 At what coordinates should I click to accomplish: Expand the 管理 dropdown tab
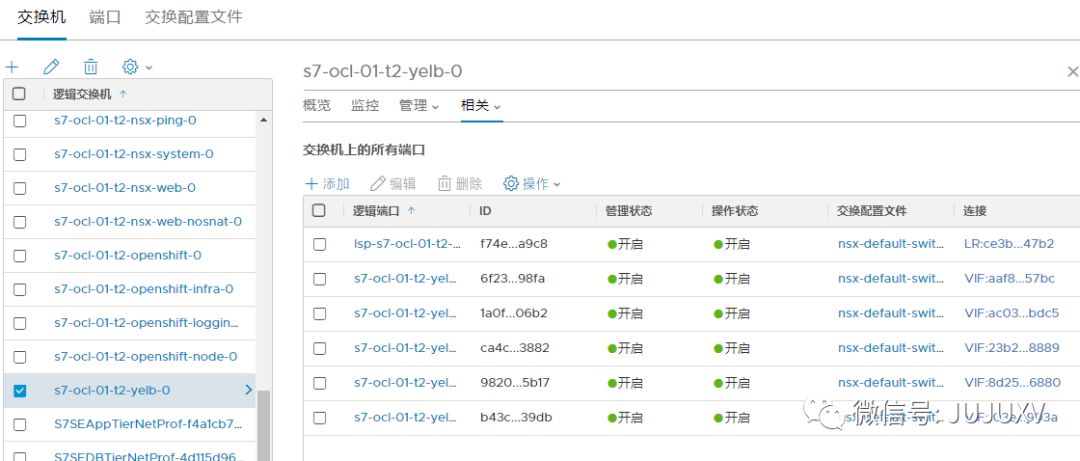(419, 105)
